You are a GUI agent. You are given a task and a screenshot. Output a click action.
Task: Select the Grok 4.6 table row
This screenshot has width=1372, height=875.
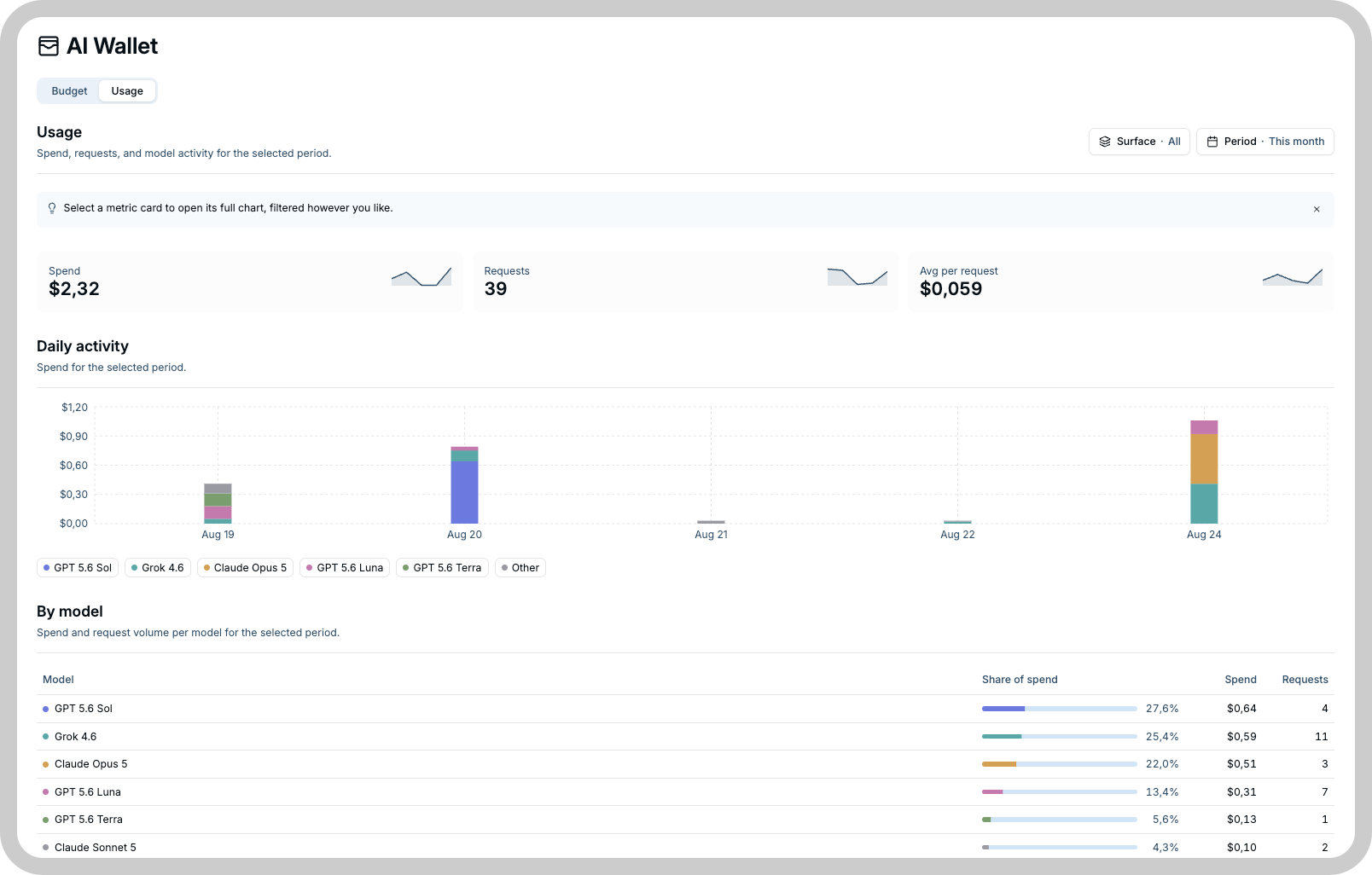[x=685, y=737]
